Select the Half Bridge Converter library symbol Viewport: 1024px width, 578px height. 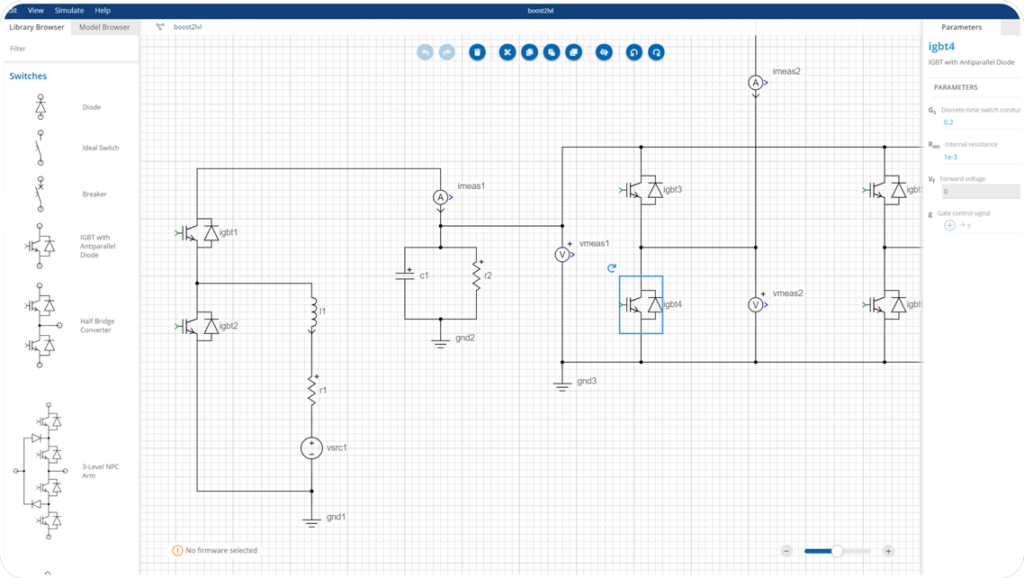pos(42,325)
